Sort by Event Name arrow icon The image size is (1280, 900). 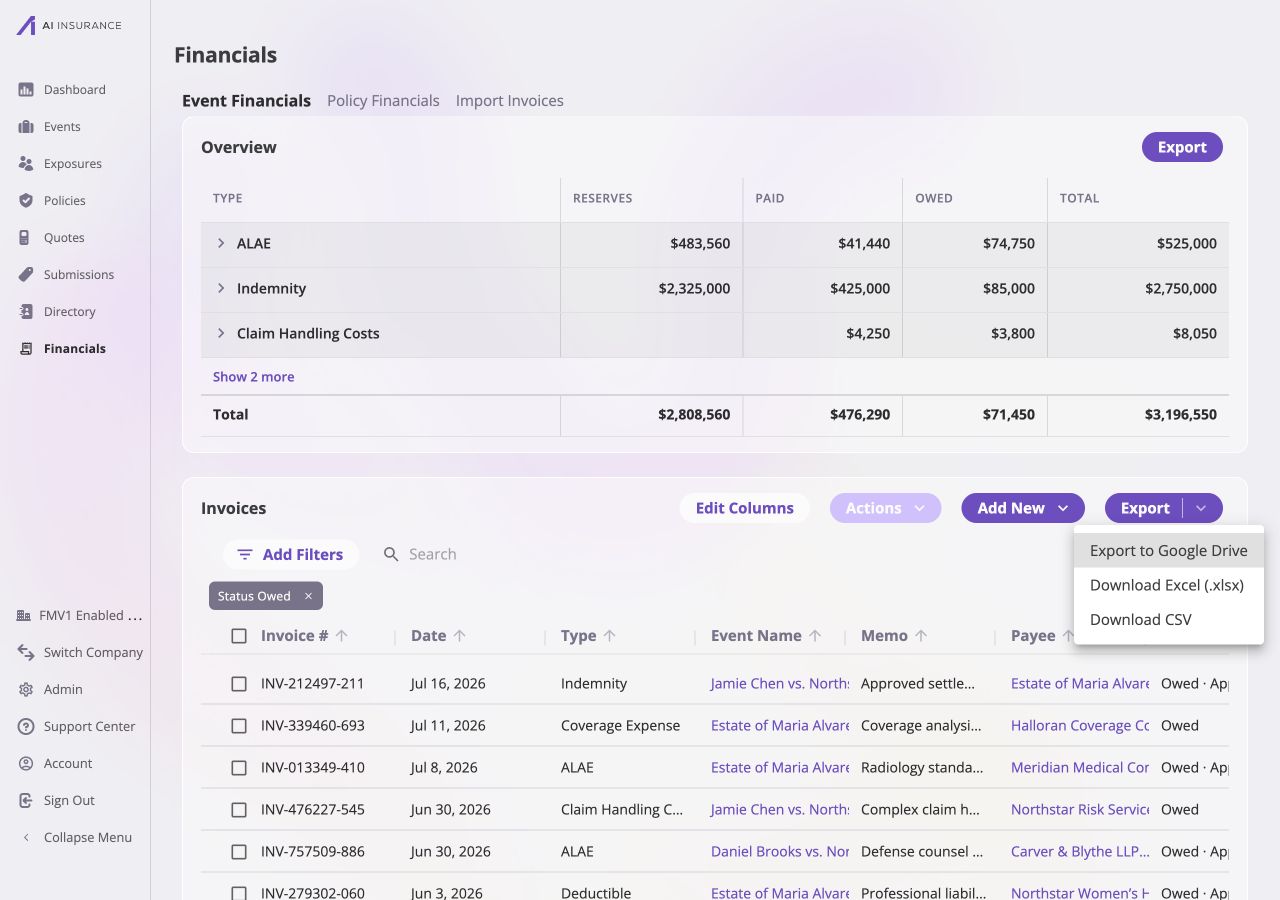(815, 636)
